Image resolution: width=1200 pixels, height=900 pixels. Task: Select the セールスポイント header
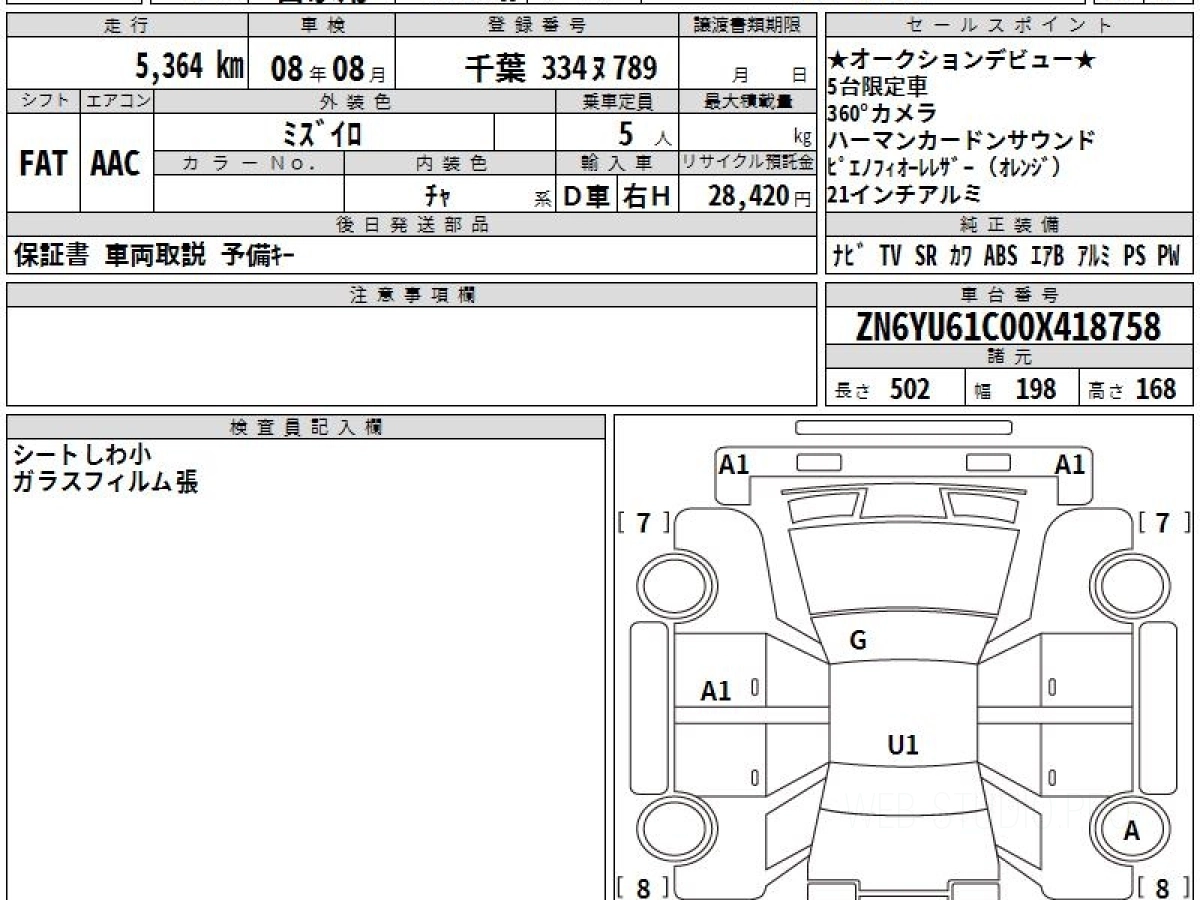[x=1010, y=26]
